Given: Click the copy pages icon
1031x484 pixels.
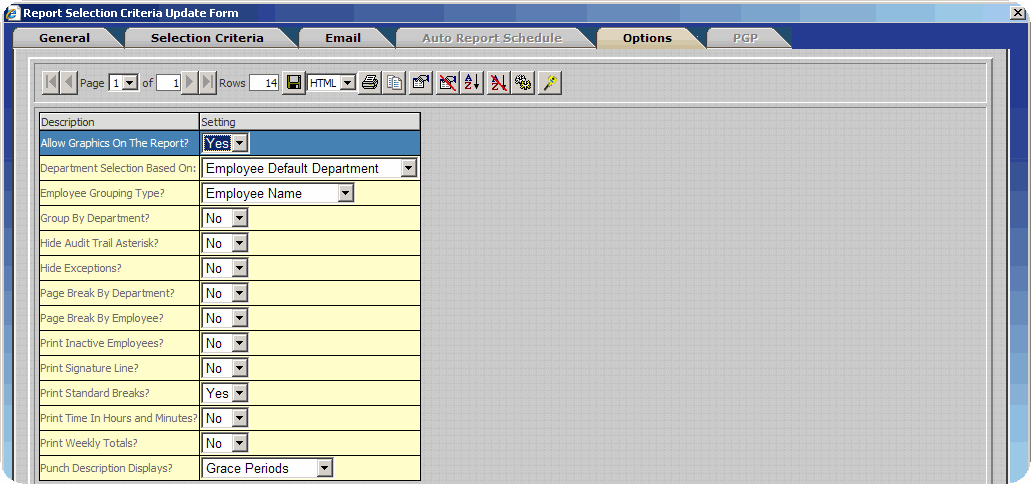Looking at the screenshot, I should tap(395, 83).
